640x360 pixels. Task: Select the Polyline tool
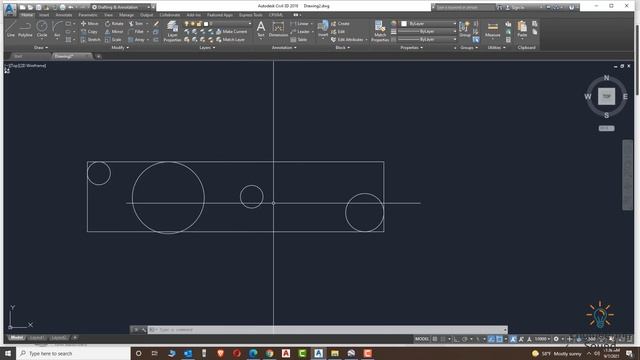point(25,29)
